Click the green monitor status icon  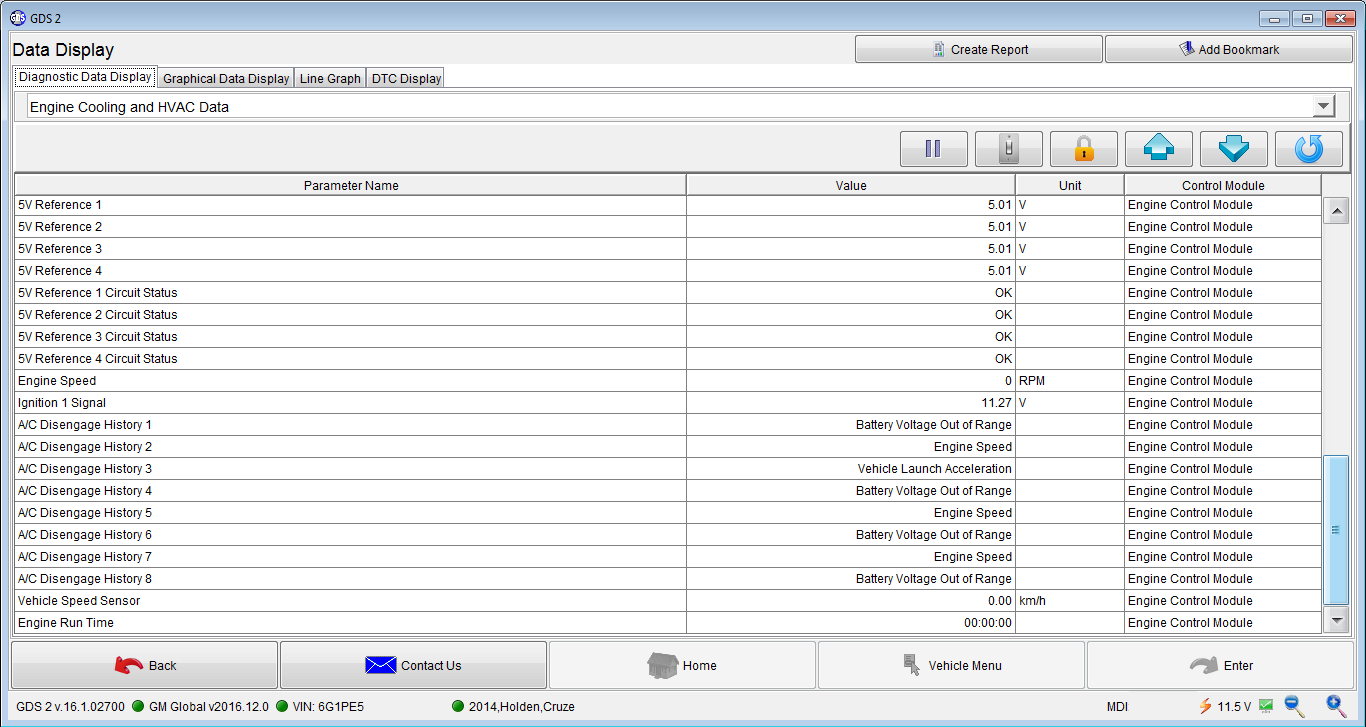click(1266, 707)
